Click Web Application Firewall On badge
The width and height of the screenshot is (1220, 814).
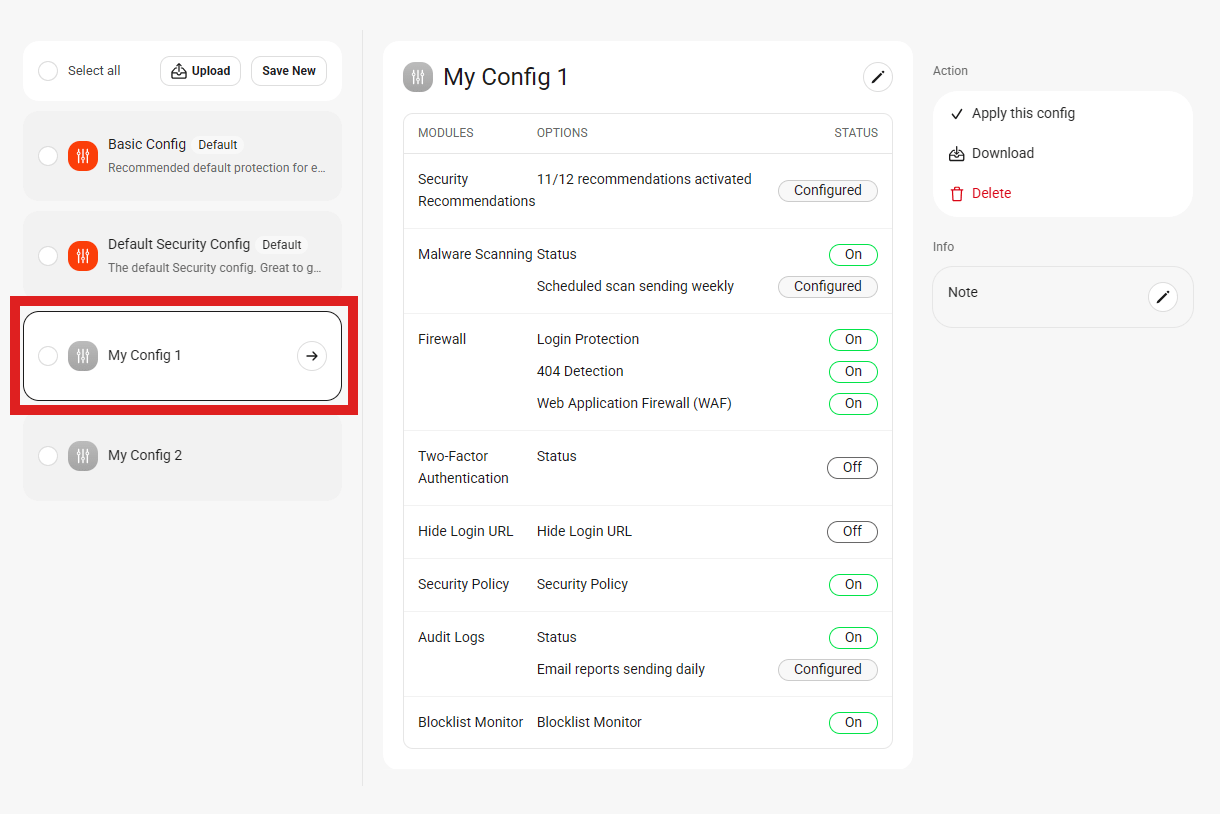coord(853,404)
